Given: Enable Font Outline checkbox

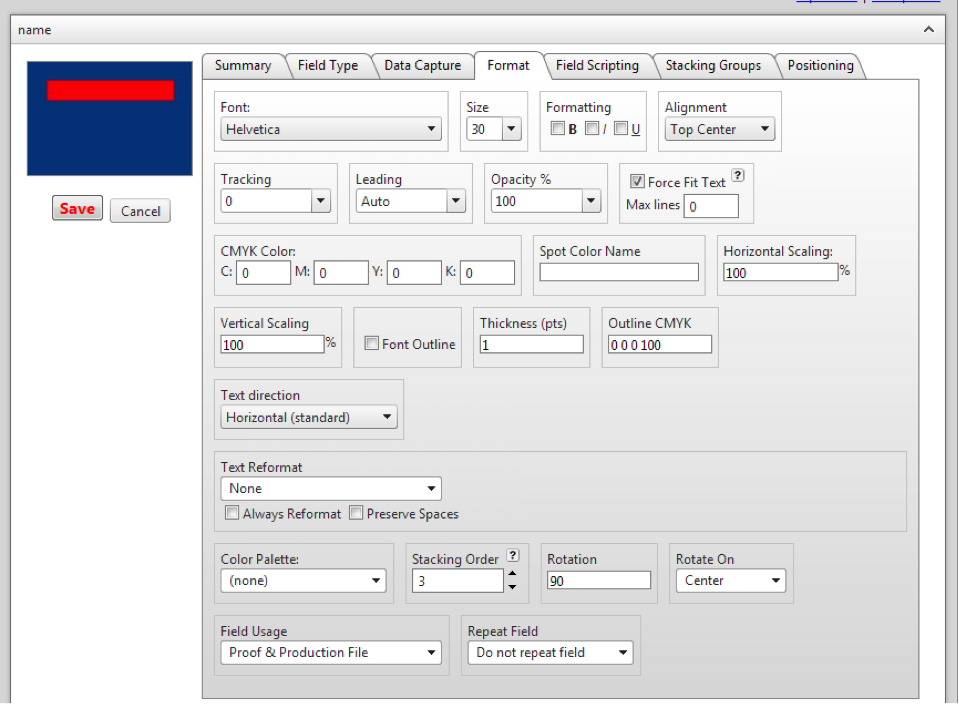Looking at the screenshot, I should (371, 343).
